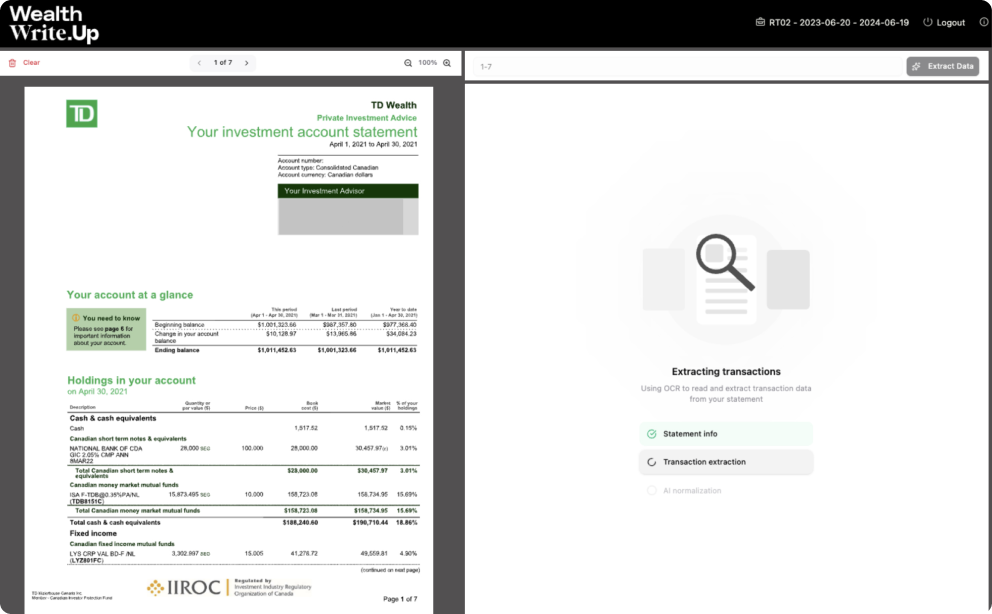
Task: Click the 'Page 1 of 7' footer text
Action: 400,599
